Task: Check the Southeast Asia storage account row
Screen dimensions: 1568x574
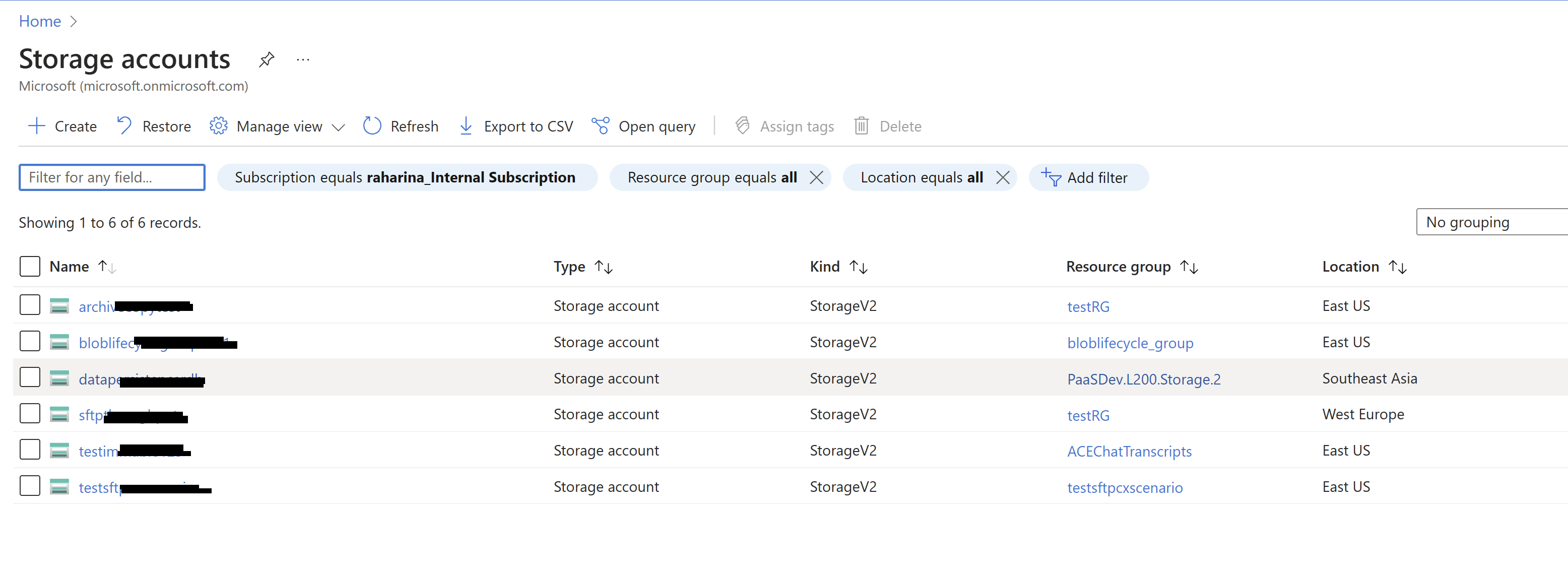Action: pyautogui.click(x=30, y=377)
